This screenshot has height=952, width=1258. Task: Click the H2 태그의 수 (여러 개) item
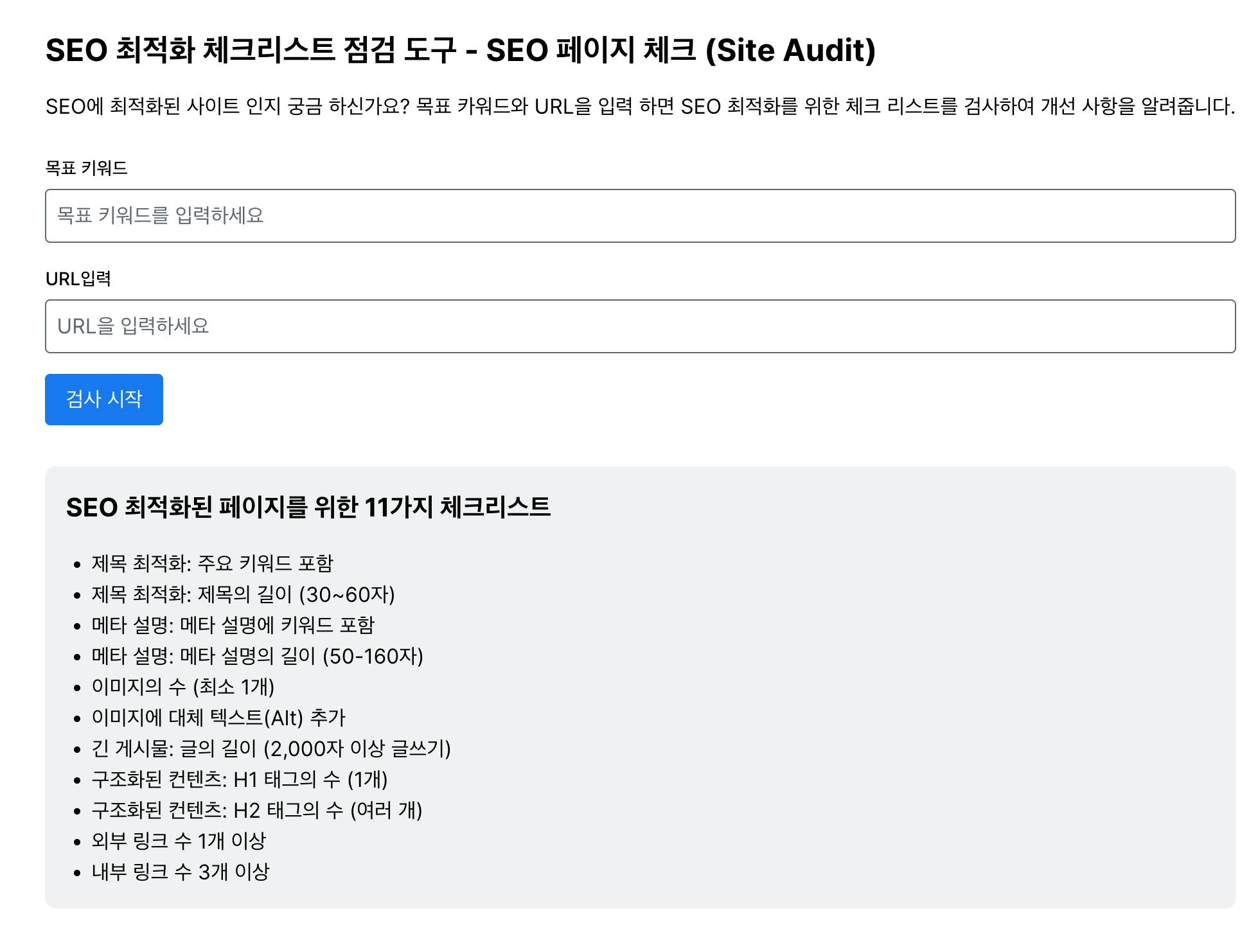tap(257, 810)
